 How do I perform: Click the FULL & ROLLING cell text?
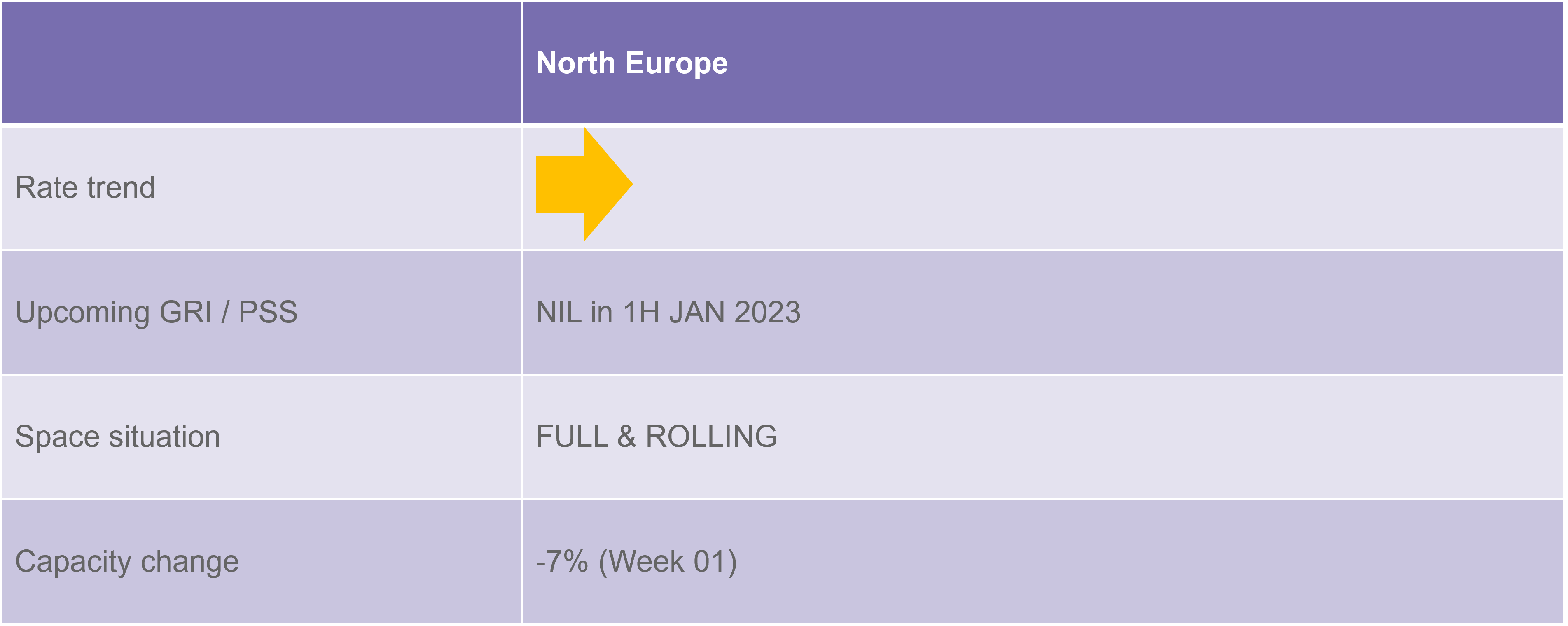pos(657,437)
